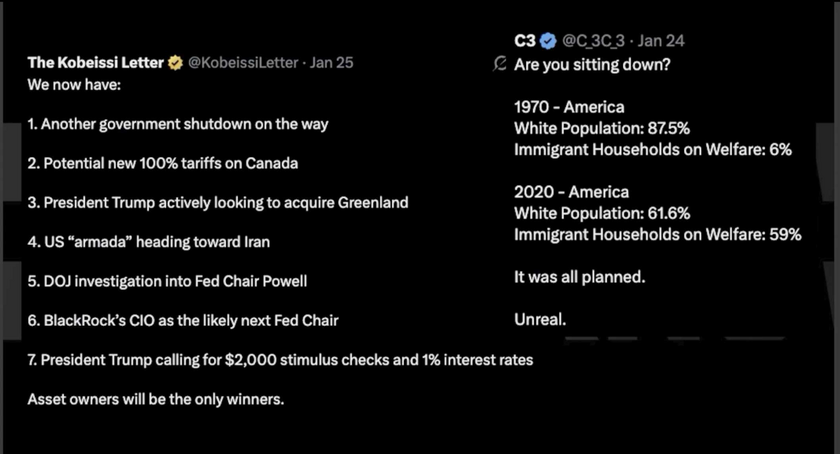
Task: Click the Jan 24 tweet timestamp
Action: point(660,42)
